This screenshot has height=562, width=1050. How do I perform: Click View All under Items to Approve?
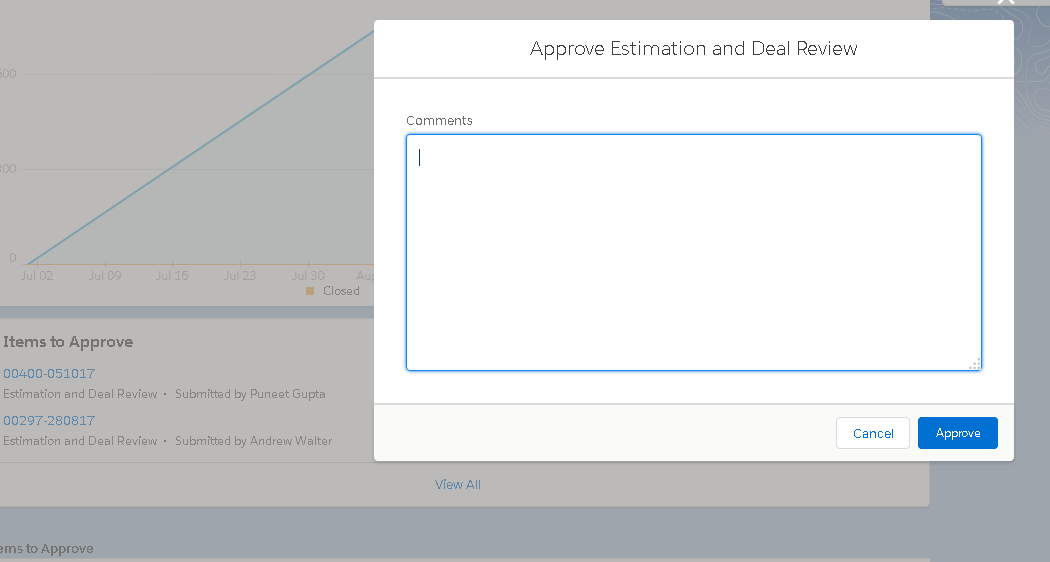[458, 484]
